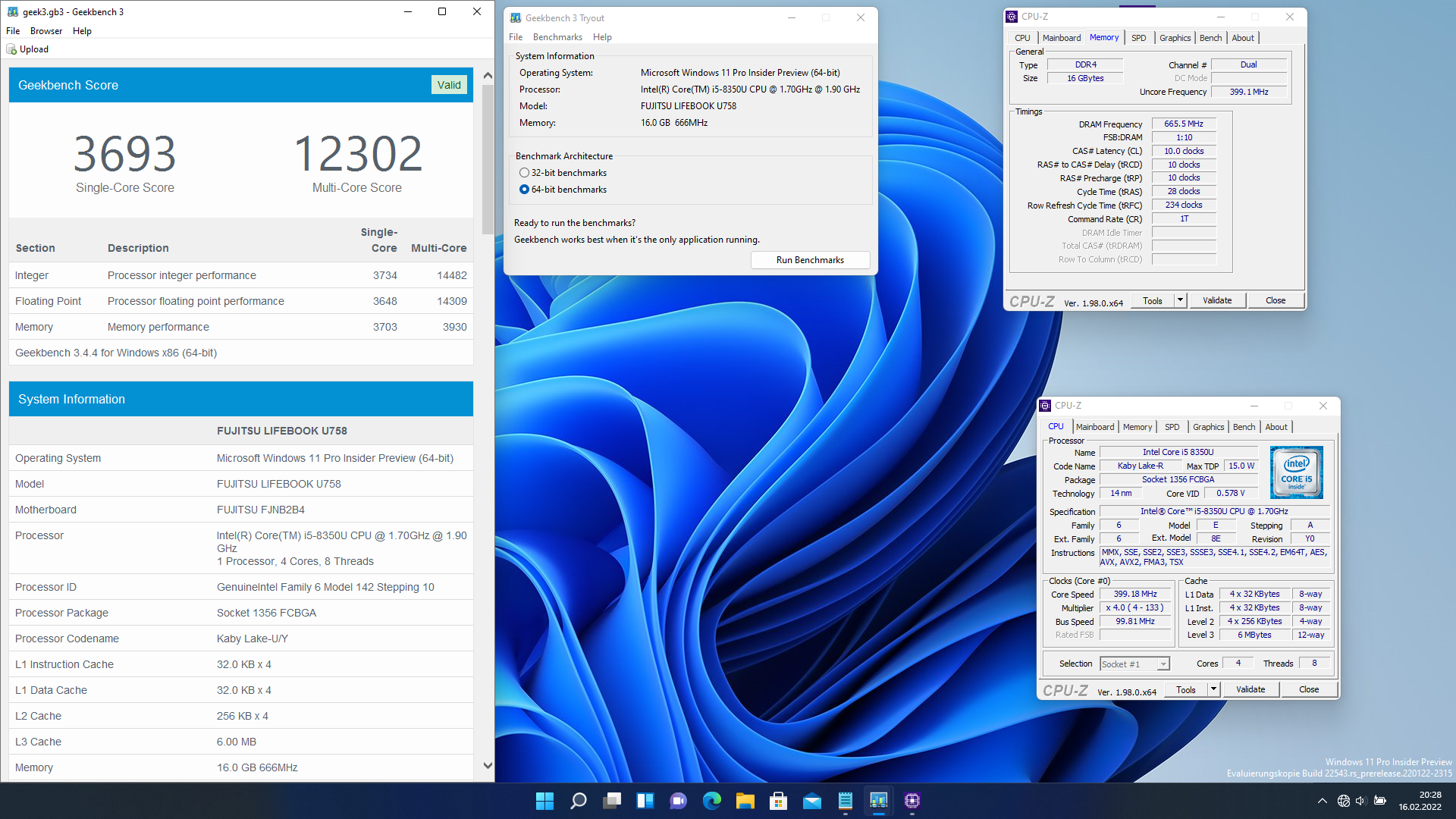Open the Socket #1 selection combo box

(x=1135, y=664)
